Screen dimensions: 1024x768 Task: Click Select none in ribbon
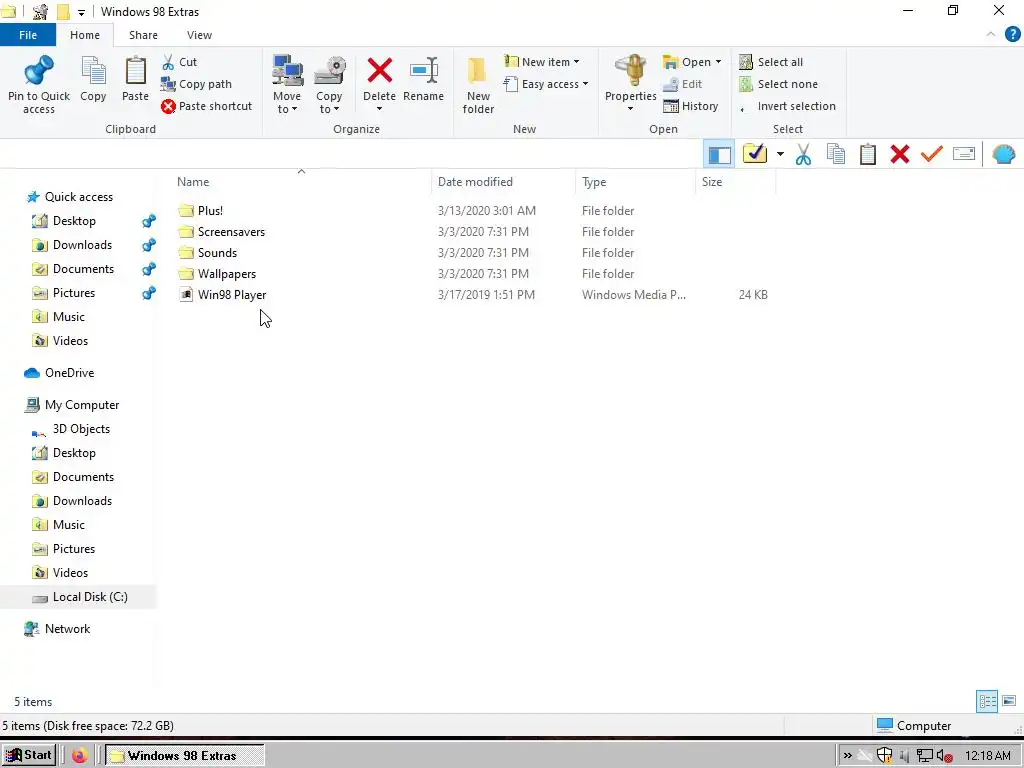[x=778, y=84]
